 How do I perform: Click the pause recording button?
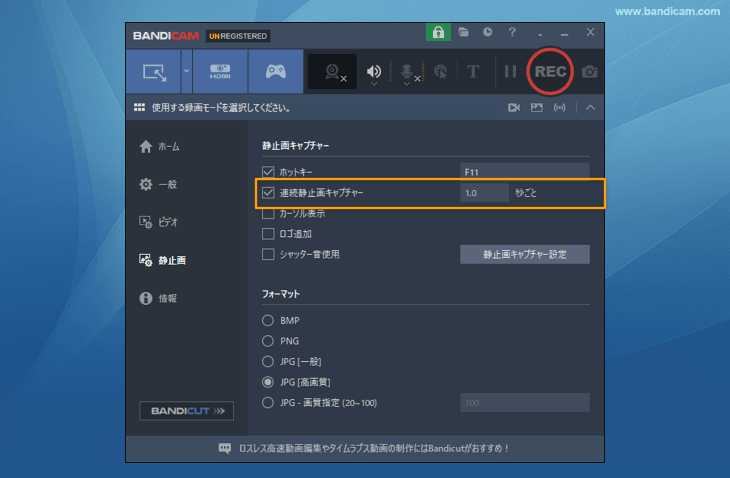[510, 72]
